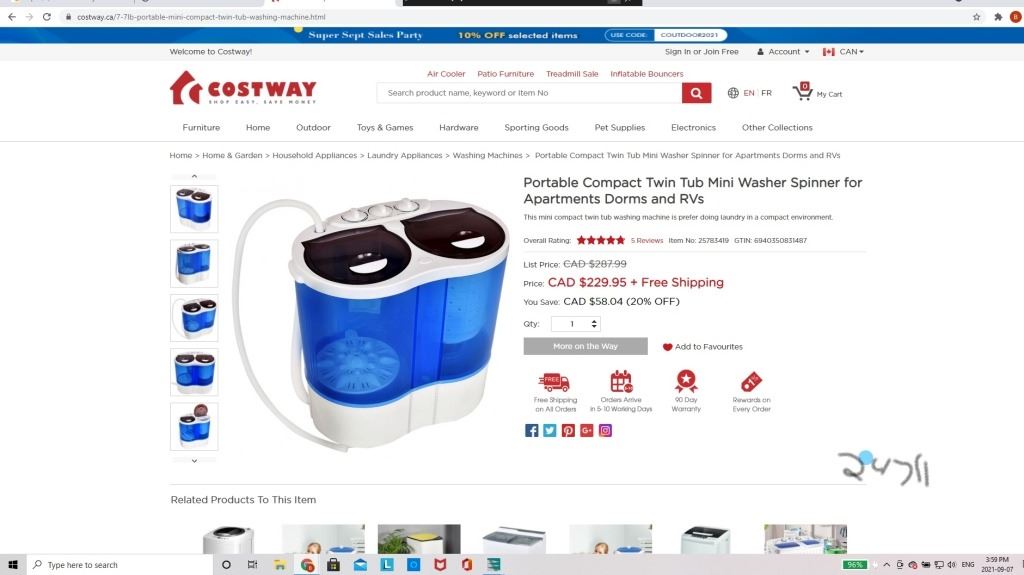The image size is (1024, 575).
Task: Open the Electronics menu item
Action: tap(694, 127)
